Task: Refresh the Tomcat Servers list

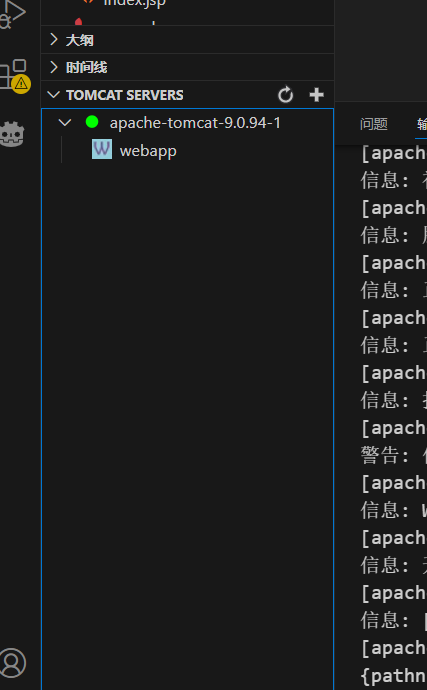Action: (285, 95)
